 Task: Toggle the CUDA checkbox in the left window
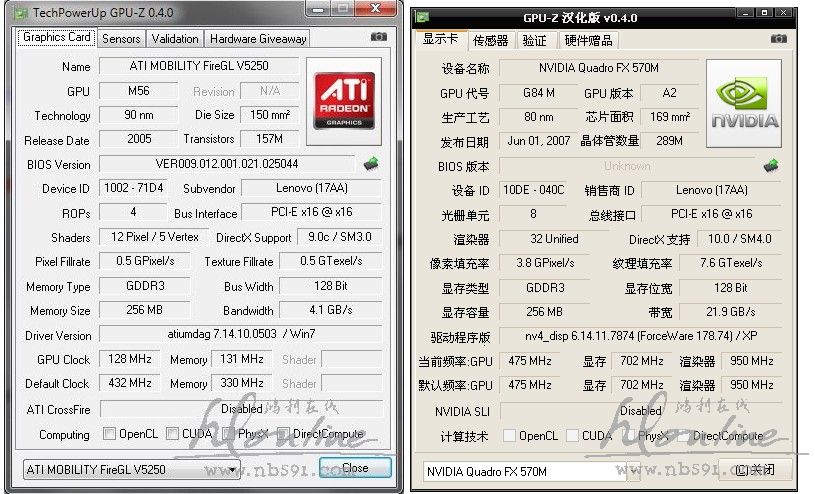[x=173, y=434]
